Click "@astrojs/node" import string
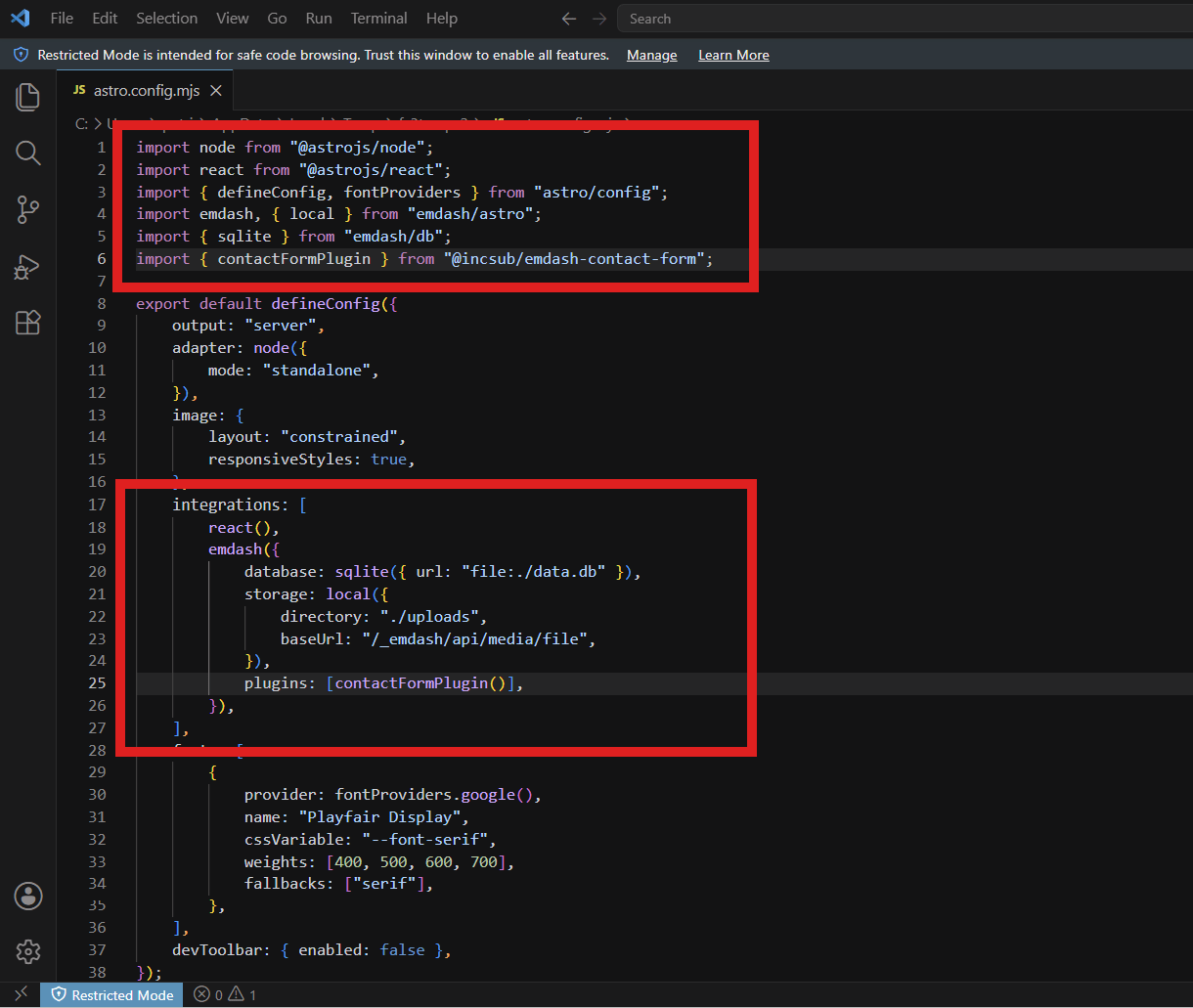The height and width of the screenshot is (1008, 1193). [357, 148]
